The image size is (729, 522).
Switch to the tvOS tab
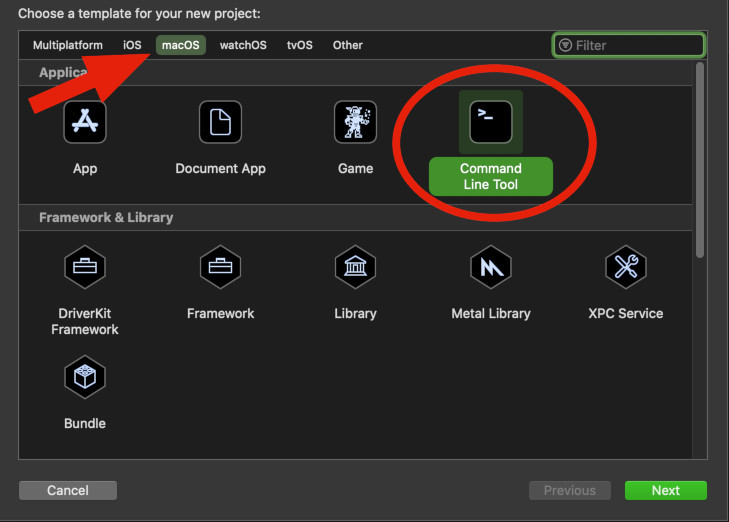[300, 45]
